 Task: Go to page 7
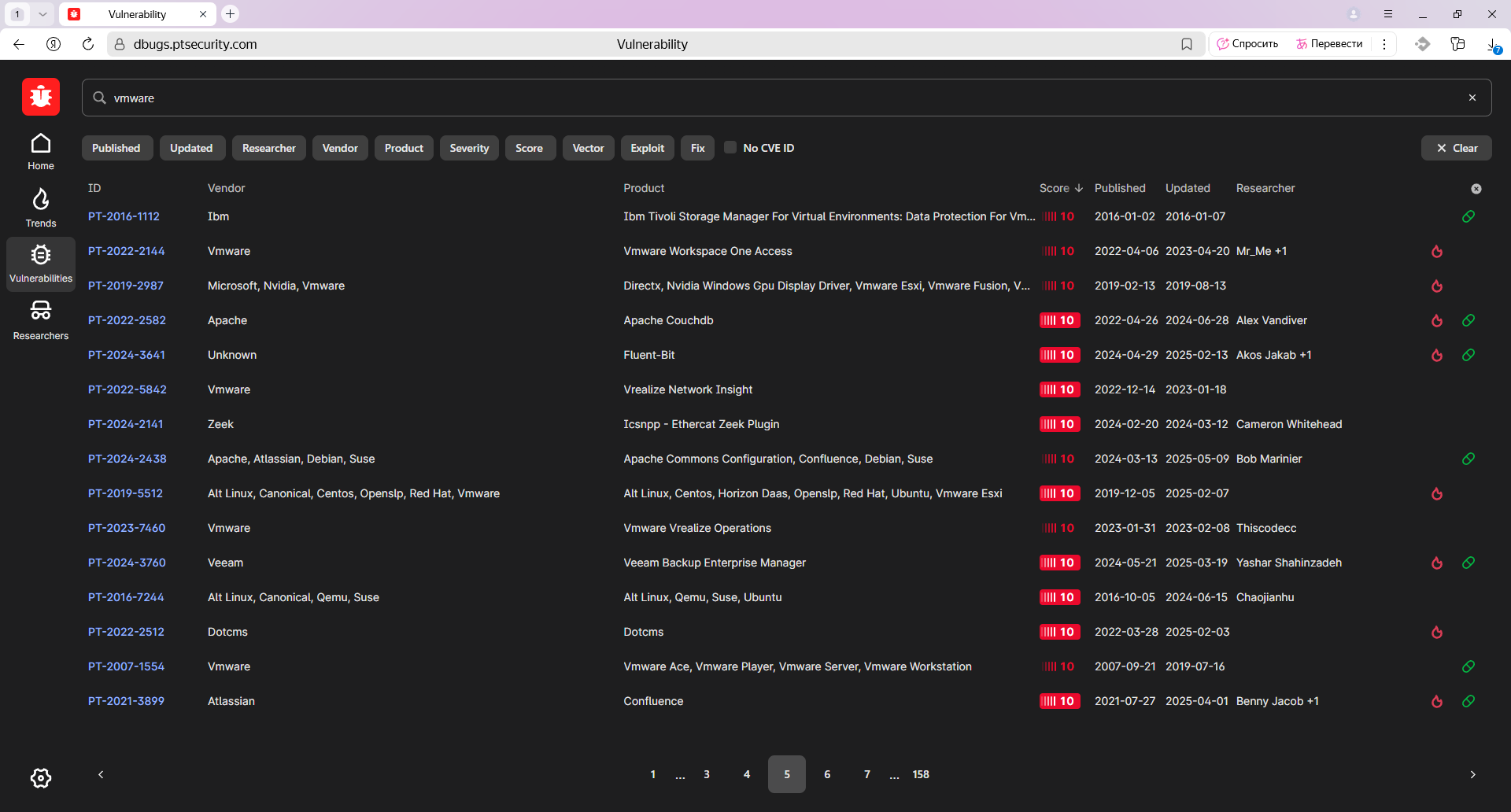pos(867,774)
